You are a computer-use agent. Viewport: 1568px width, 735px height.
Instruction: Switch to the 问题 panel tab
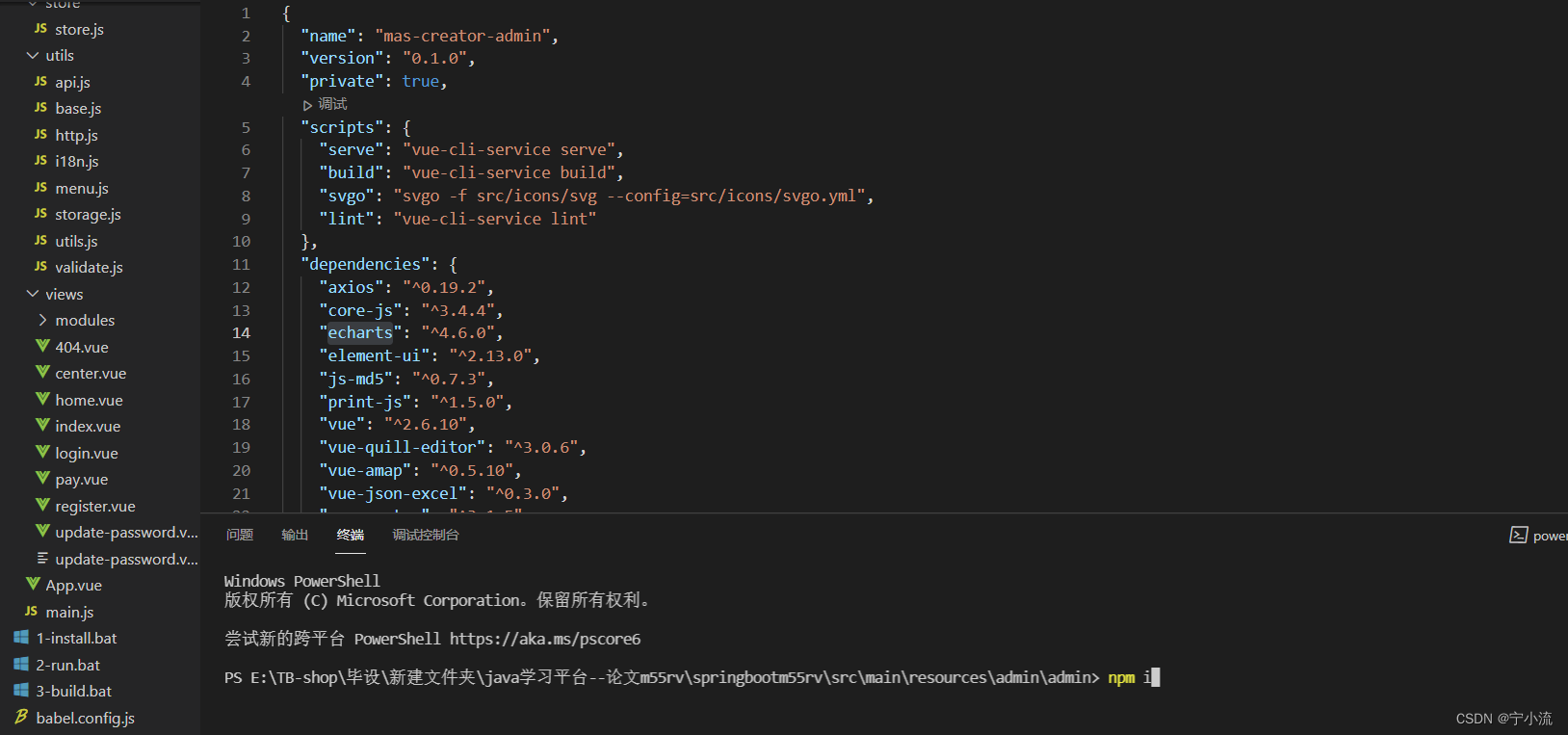pos(240,535)
